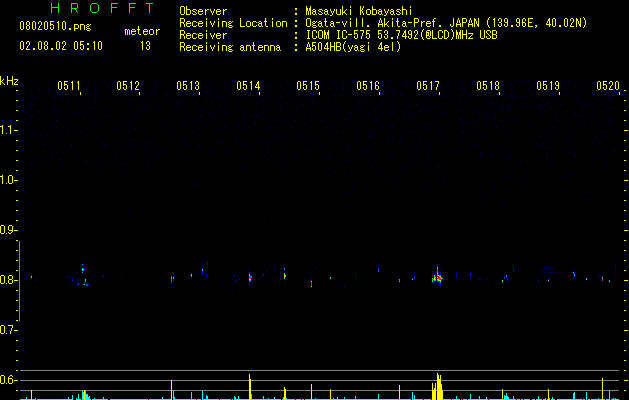
Task: Select the filename 08020510.png
Action: click(x=55, y=26)
